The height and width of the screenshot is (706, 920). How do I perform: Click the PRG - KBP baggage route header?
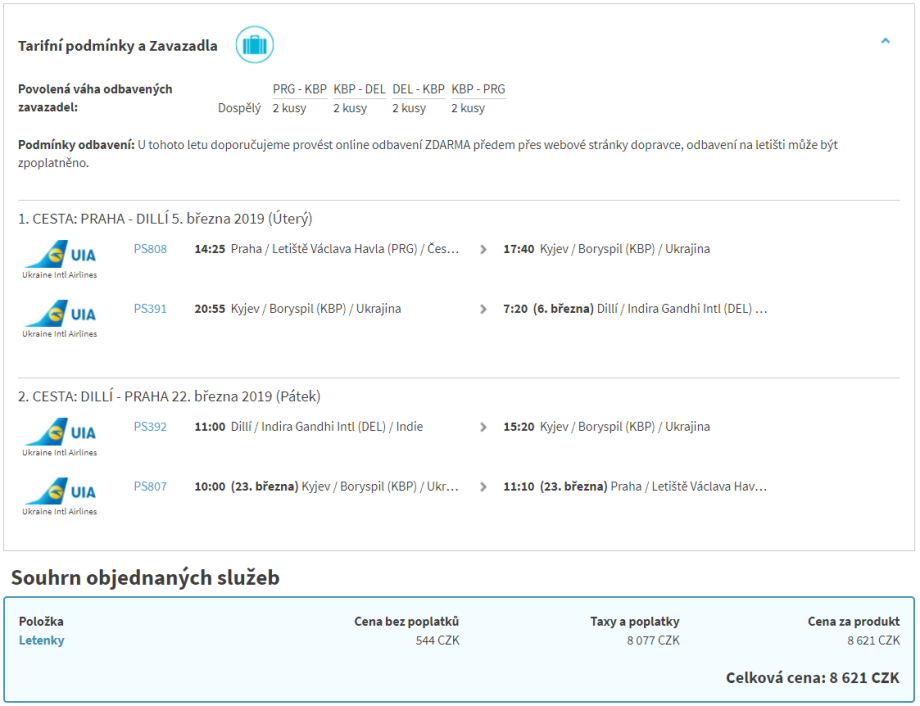(299, 89)
